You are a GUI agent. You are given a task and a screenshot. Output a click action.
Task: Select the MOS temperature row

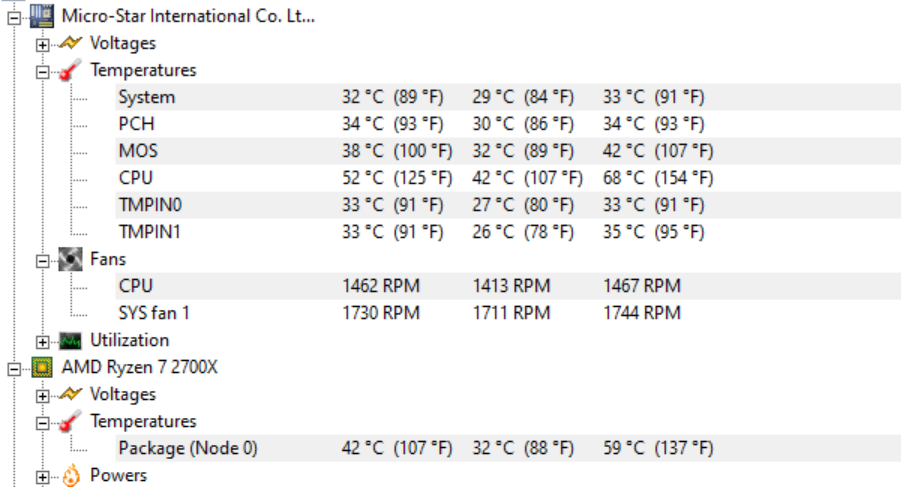click(x=508, y=151)
